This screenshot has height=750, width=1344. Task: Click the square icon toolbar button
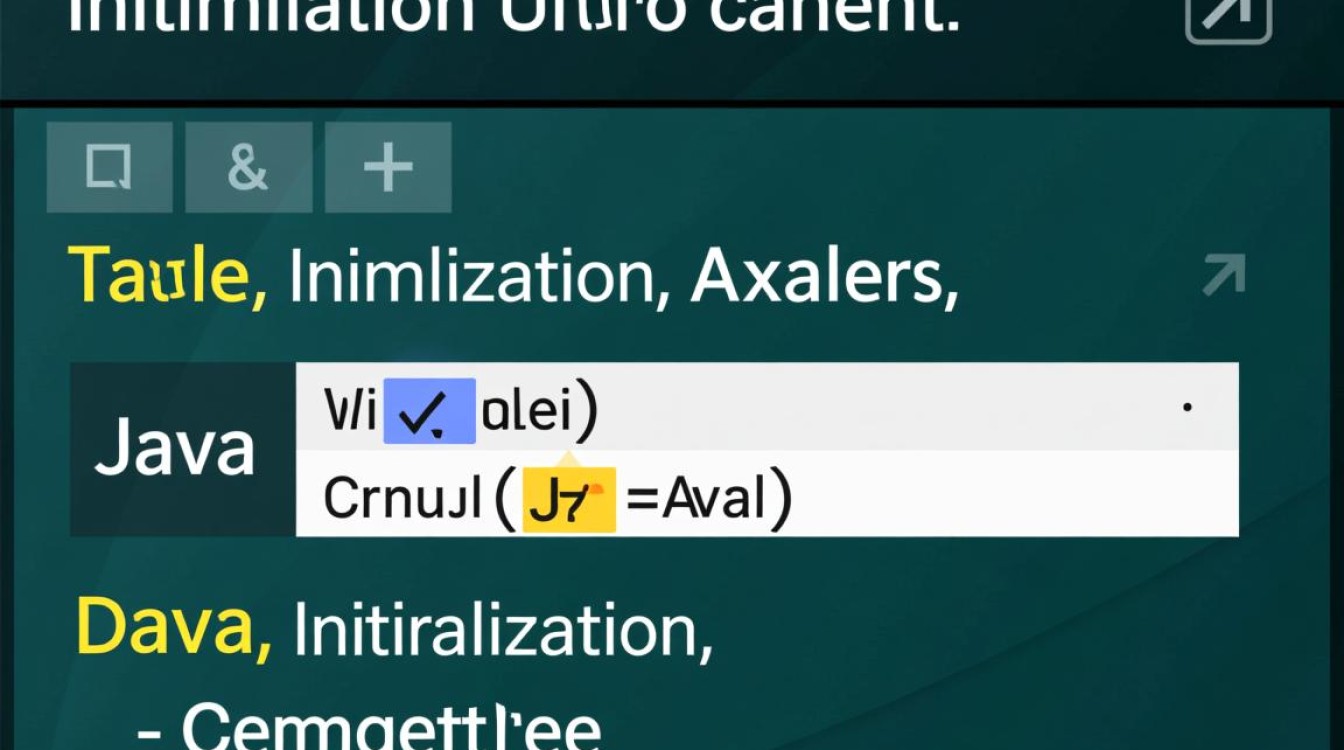pos(109,167)
